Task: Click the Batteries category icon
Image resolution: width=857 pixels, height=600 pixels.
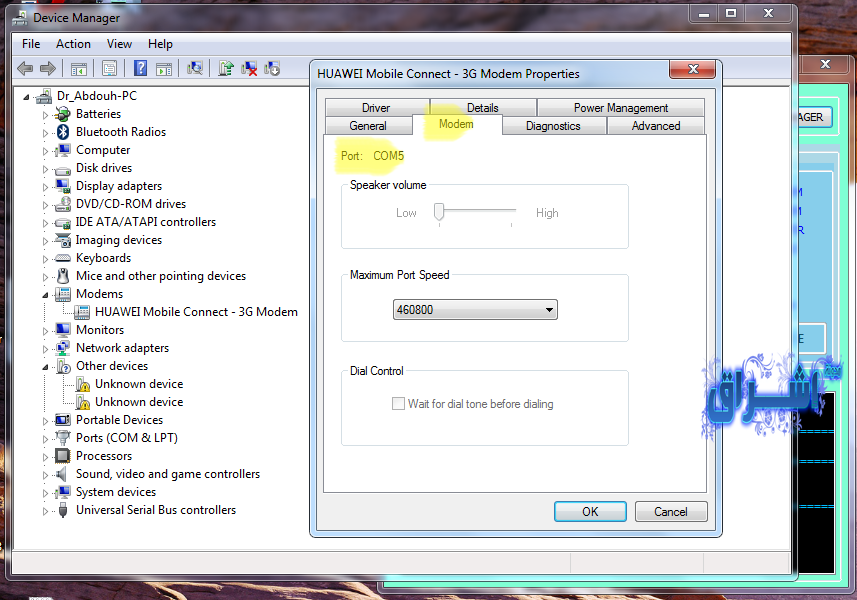Action: 63,114
